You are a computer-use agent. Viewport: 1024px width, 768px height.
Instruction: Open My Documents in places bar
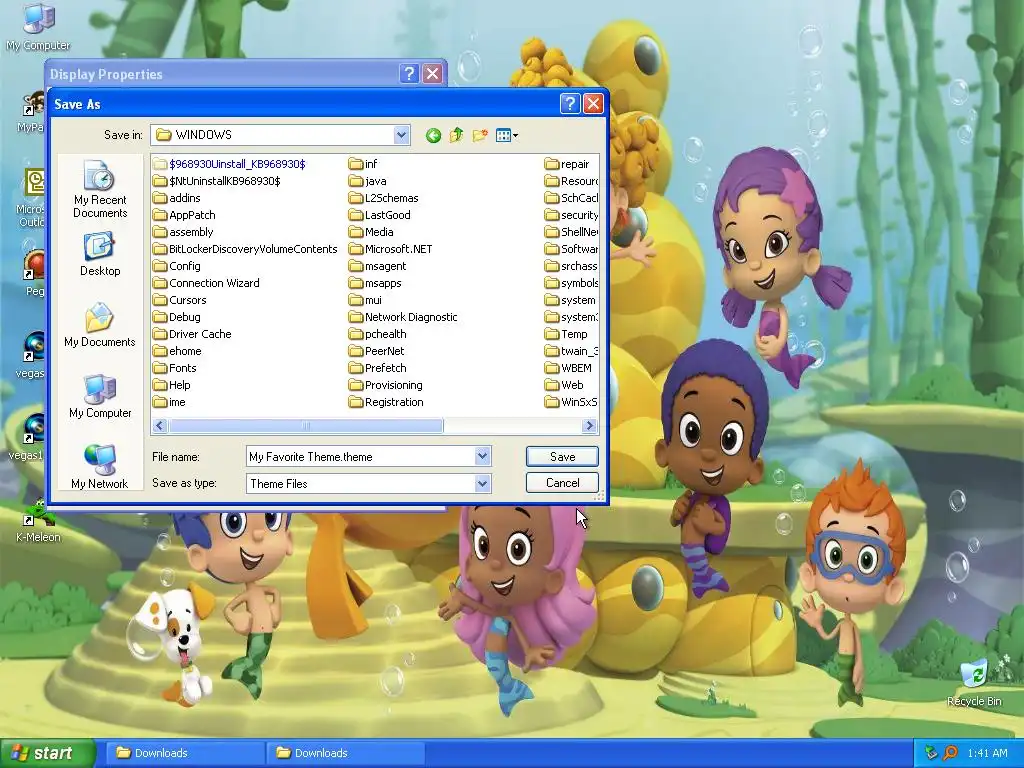[x=100, y=325]
